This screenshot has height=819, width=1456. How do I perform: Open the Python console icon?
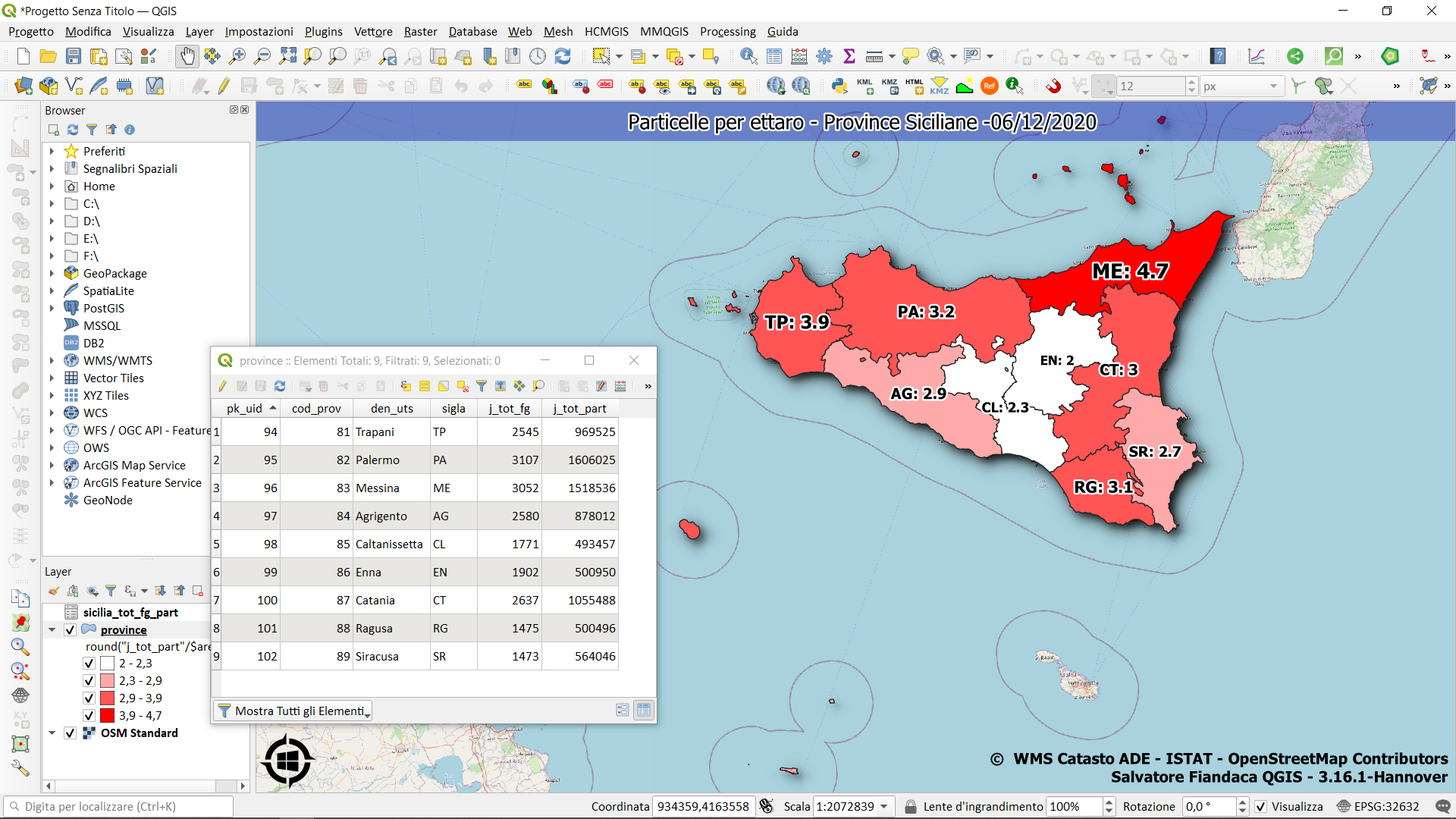pos(839,86)
